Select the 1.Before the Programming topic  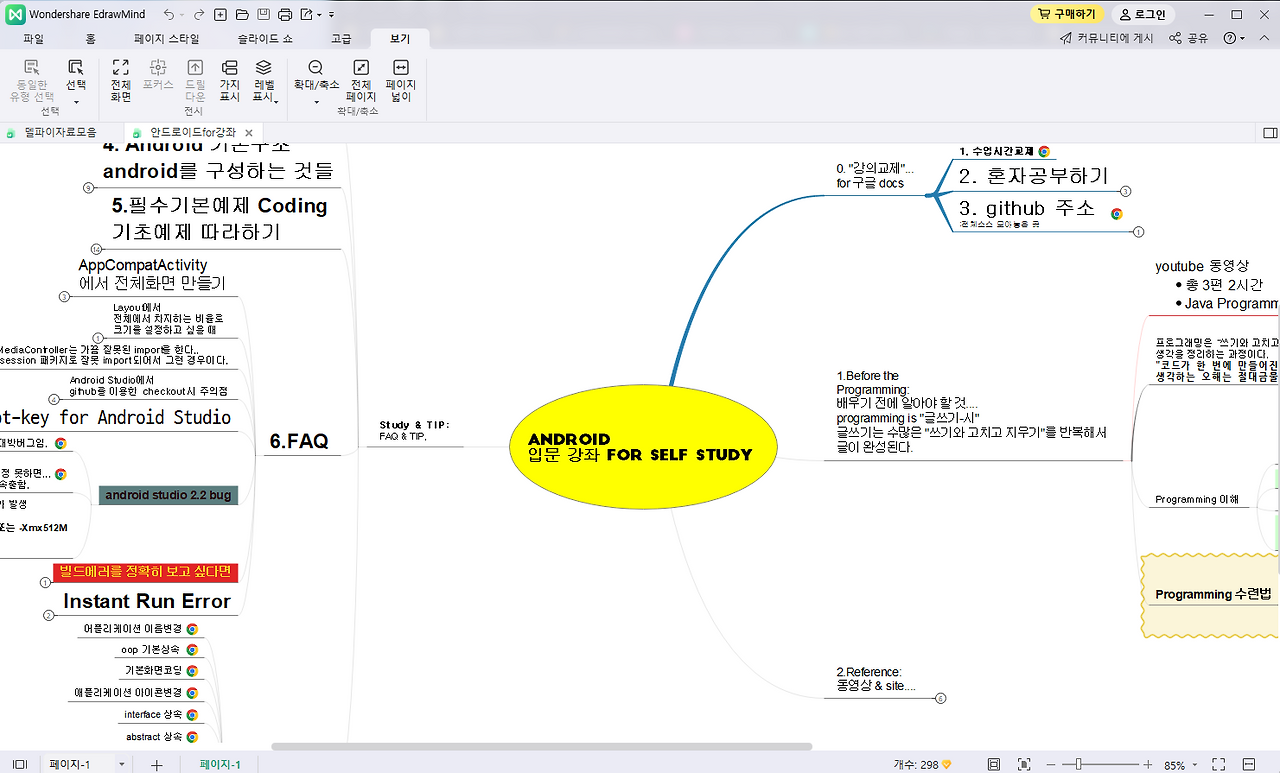point(973,412)
